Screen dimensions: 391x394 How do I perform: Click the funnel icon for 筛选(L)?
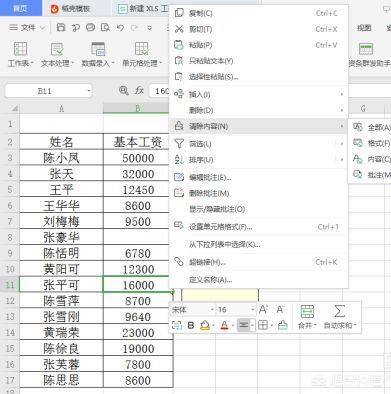(179, 144)
